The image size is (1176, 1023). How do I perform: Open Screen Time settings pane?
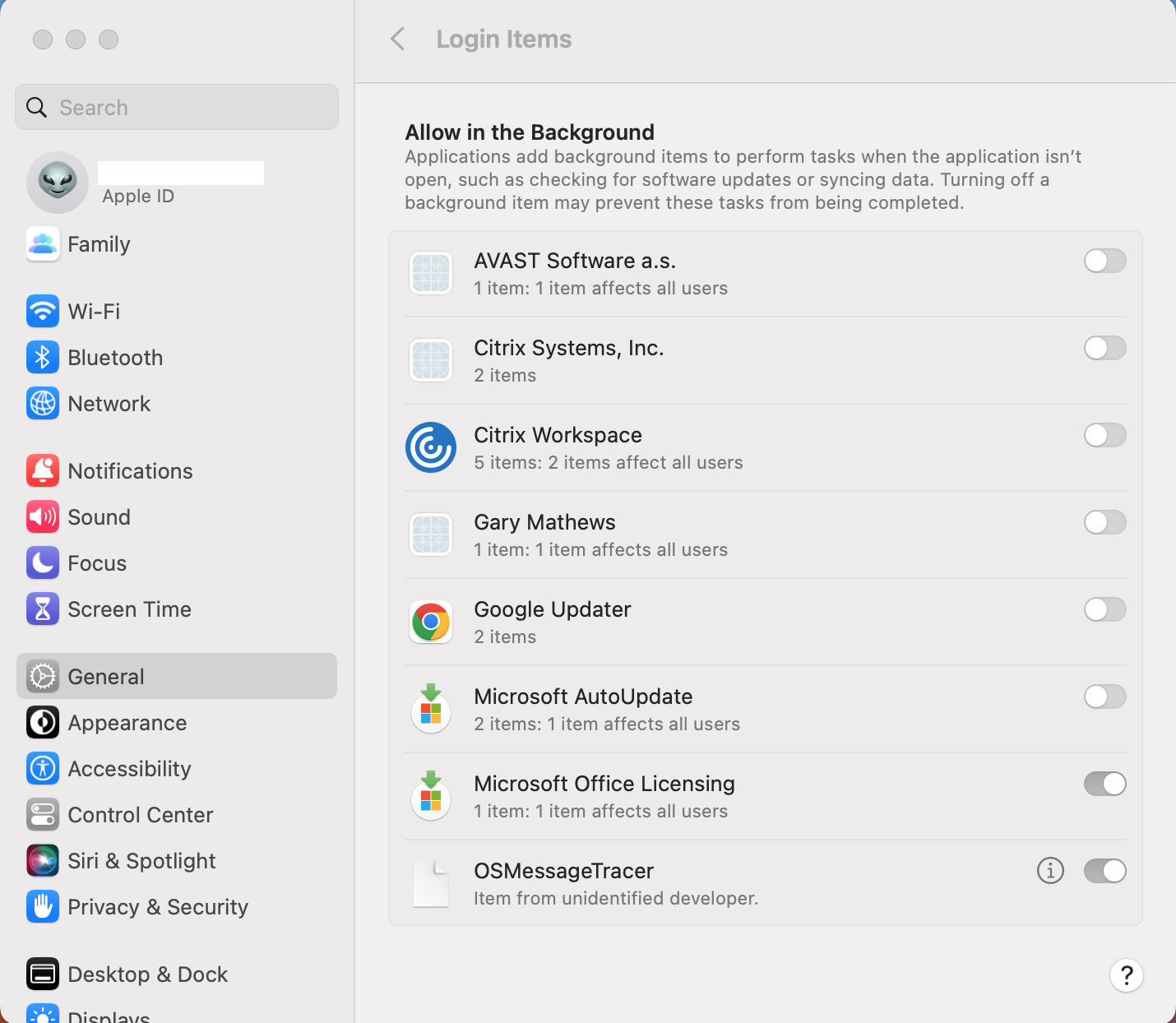pyautogui.click(x=177, y=609)
